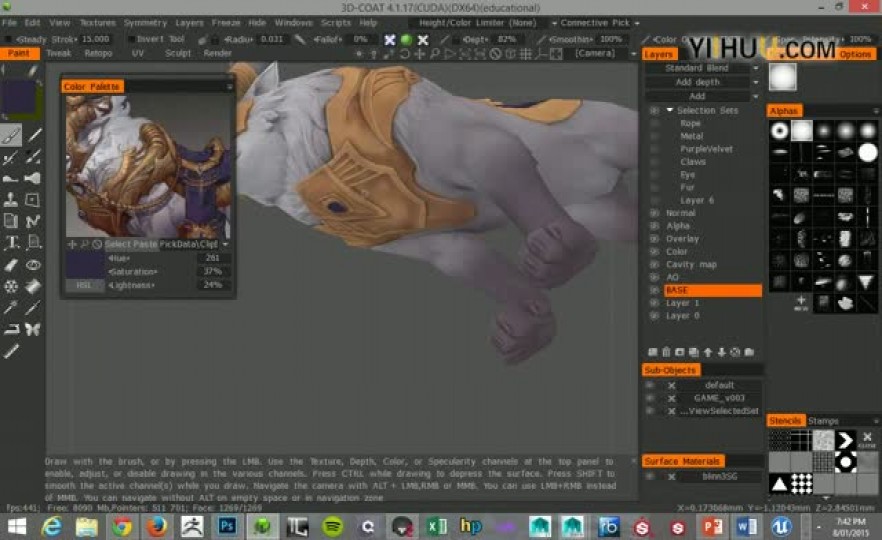Select the butterfly symmetry-copy tool icon

pos(33,330)
